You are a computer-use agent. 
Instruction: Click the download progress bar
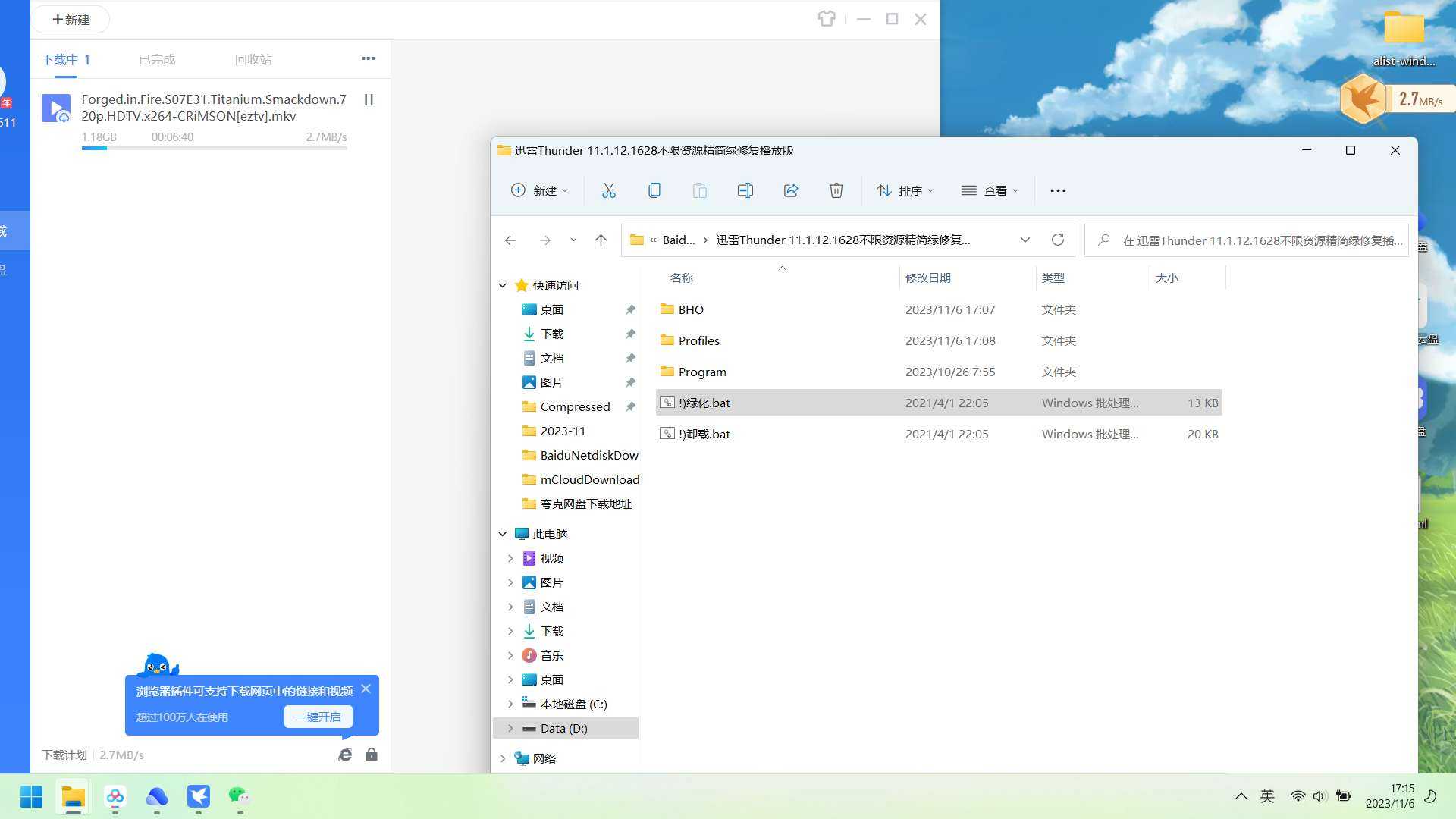(214, 148)
